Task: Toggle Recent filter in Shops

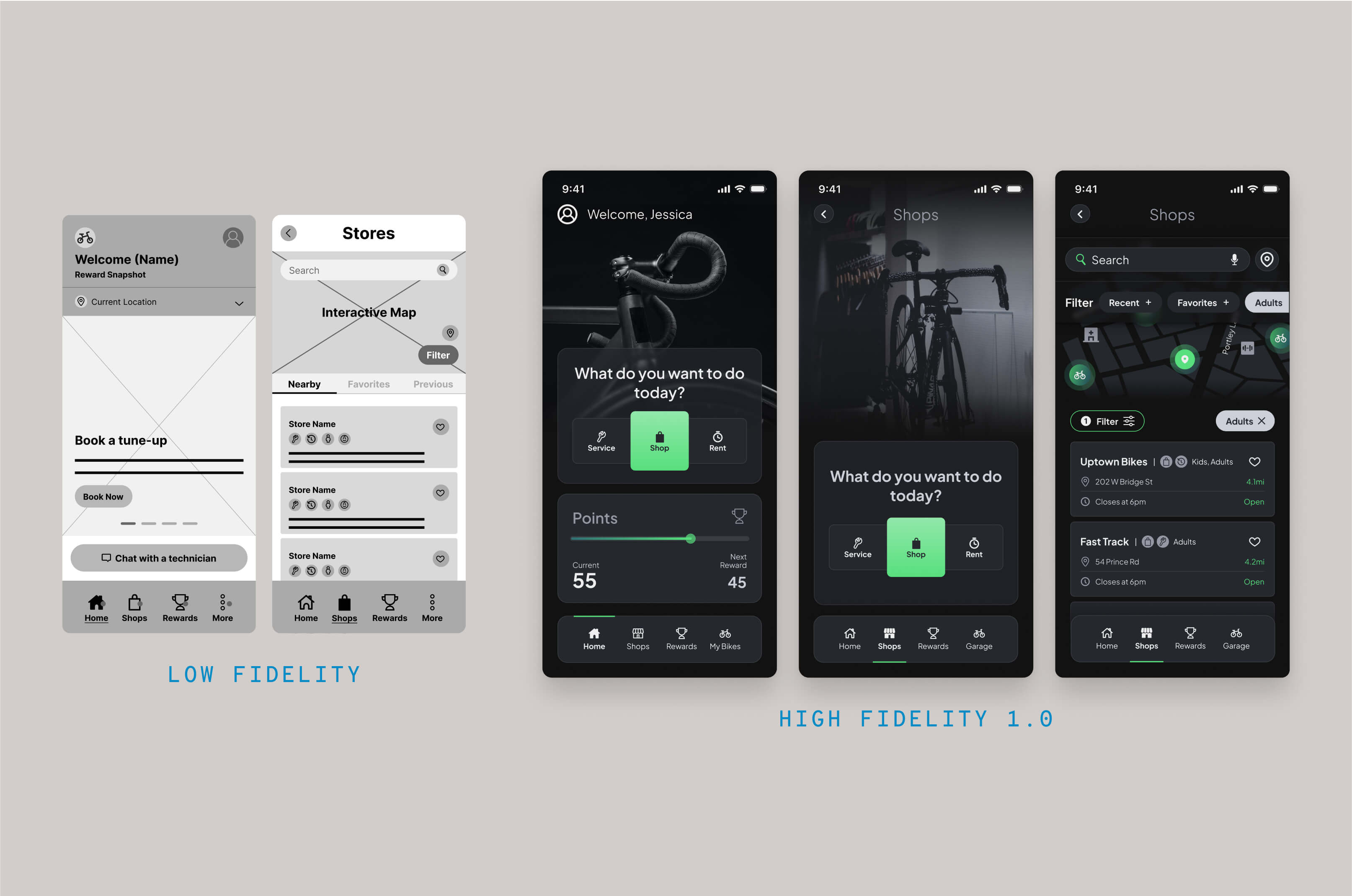Action: tap(1130, 302)
